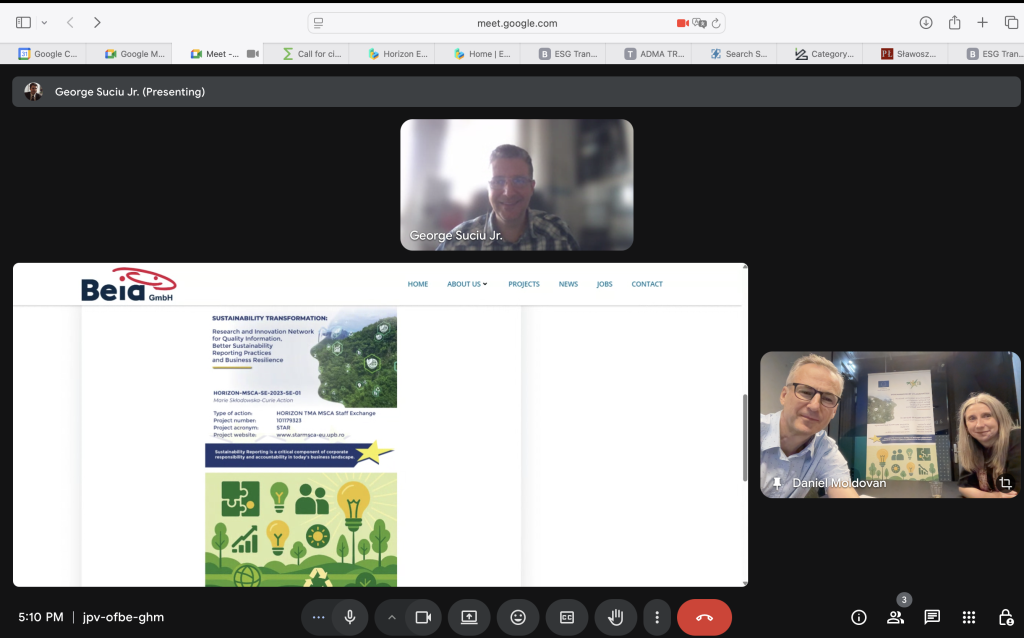This screenshot has height=638, width=1024.
Task: Open host controls lock icon
Action: (1005, 617)
